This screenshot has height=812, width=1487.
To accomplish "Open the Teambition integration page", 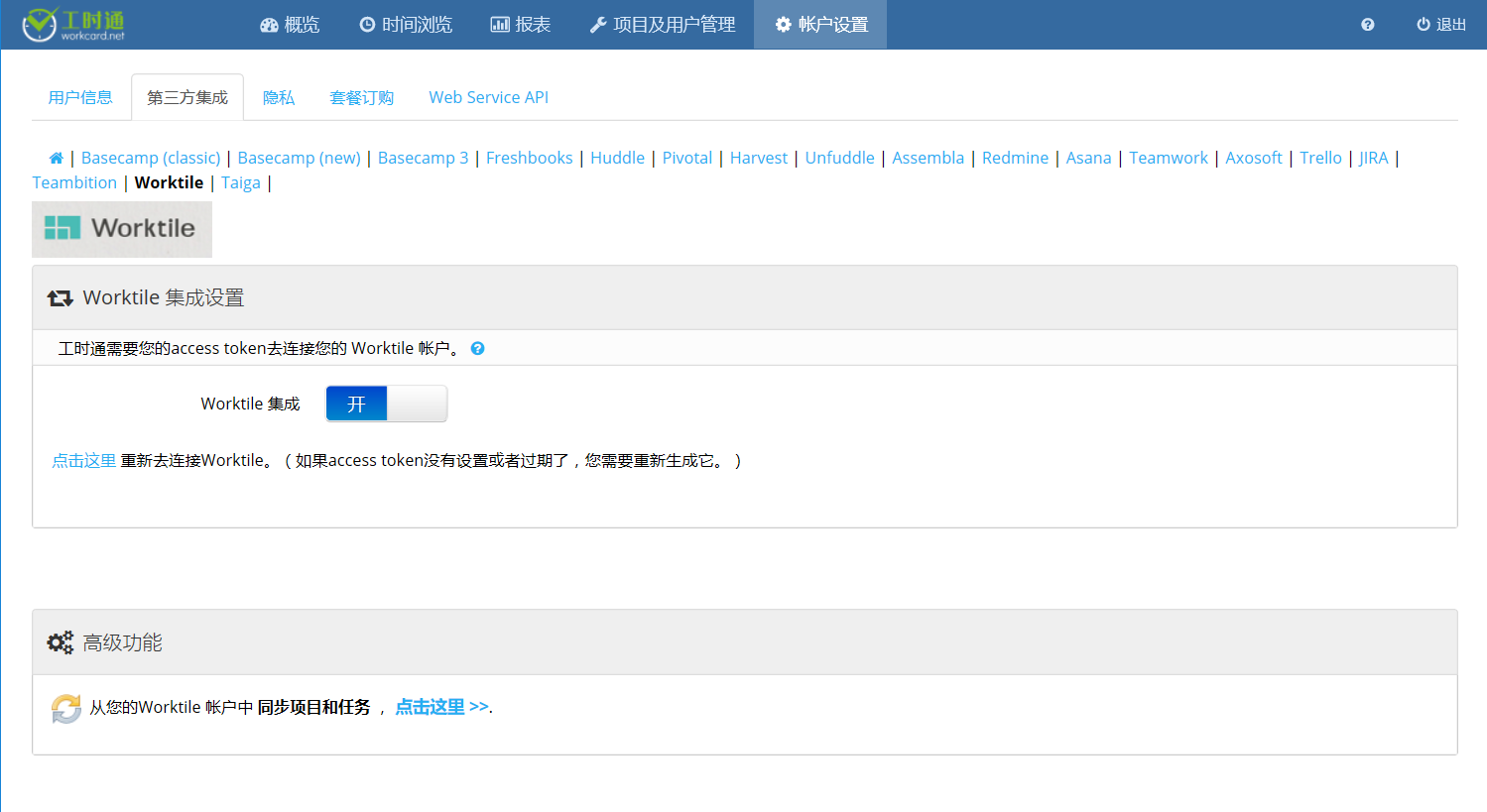I will (74, 182).
